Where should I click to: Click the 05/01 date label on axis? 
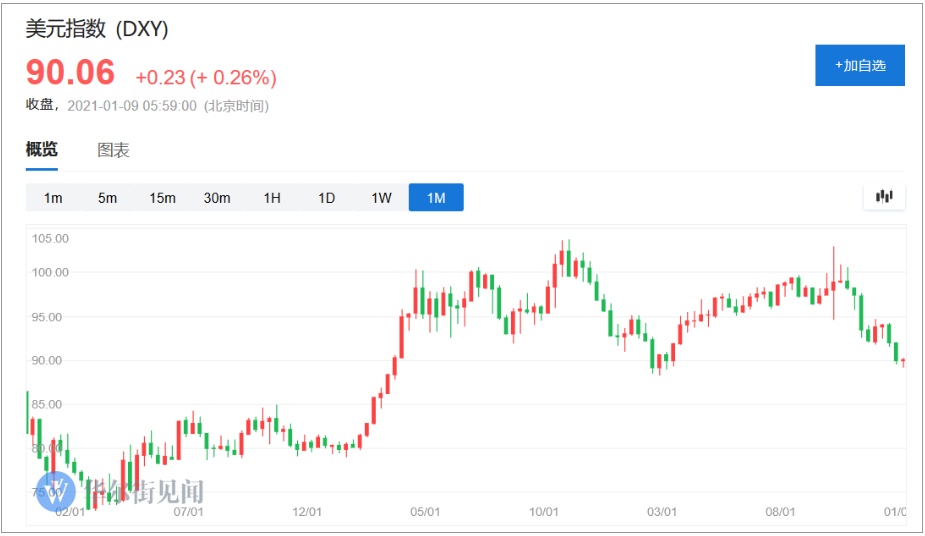coord(425,512)
